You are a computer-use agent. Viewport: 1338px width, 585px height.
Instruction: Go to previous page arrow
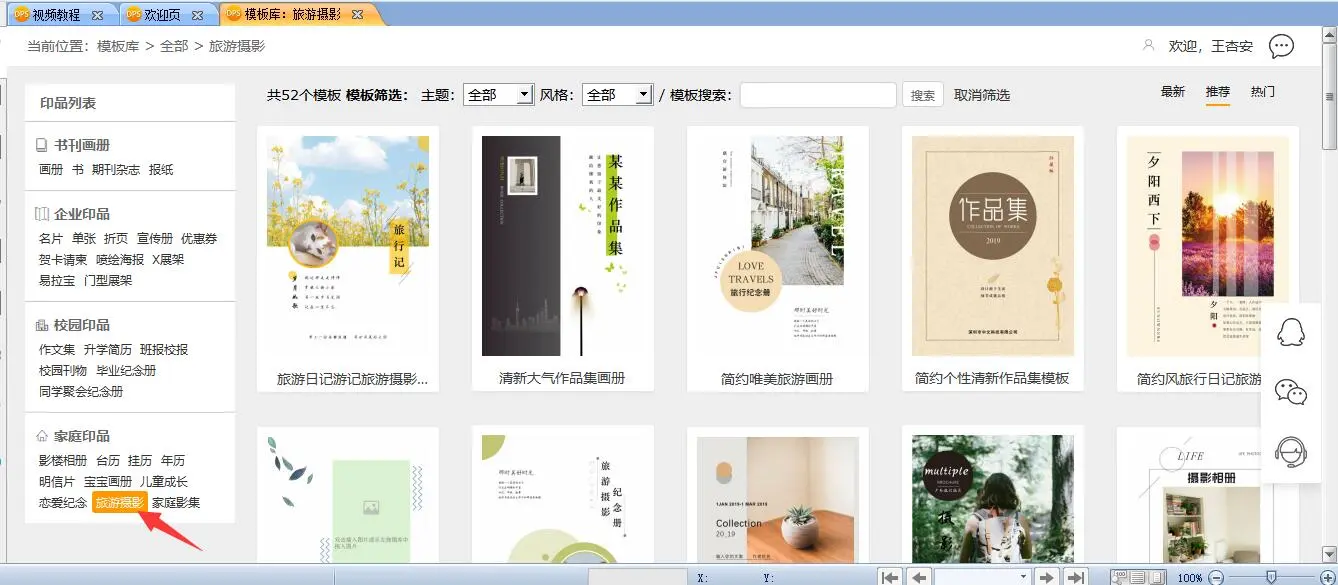pyautogui.click(x=918, y=577)
